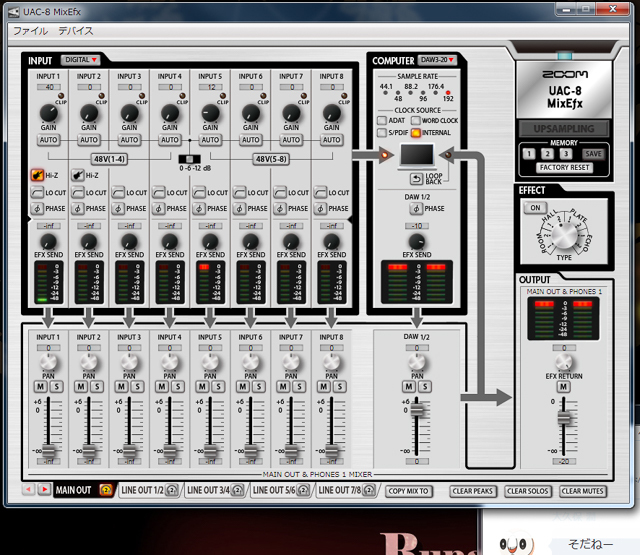Select the ADAT clock source checkbox

click(382, 120)
